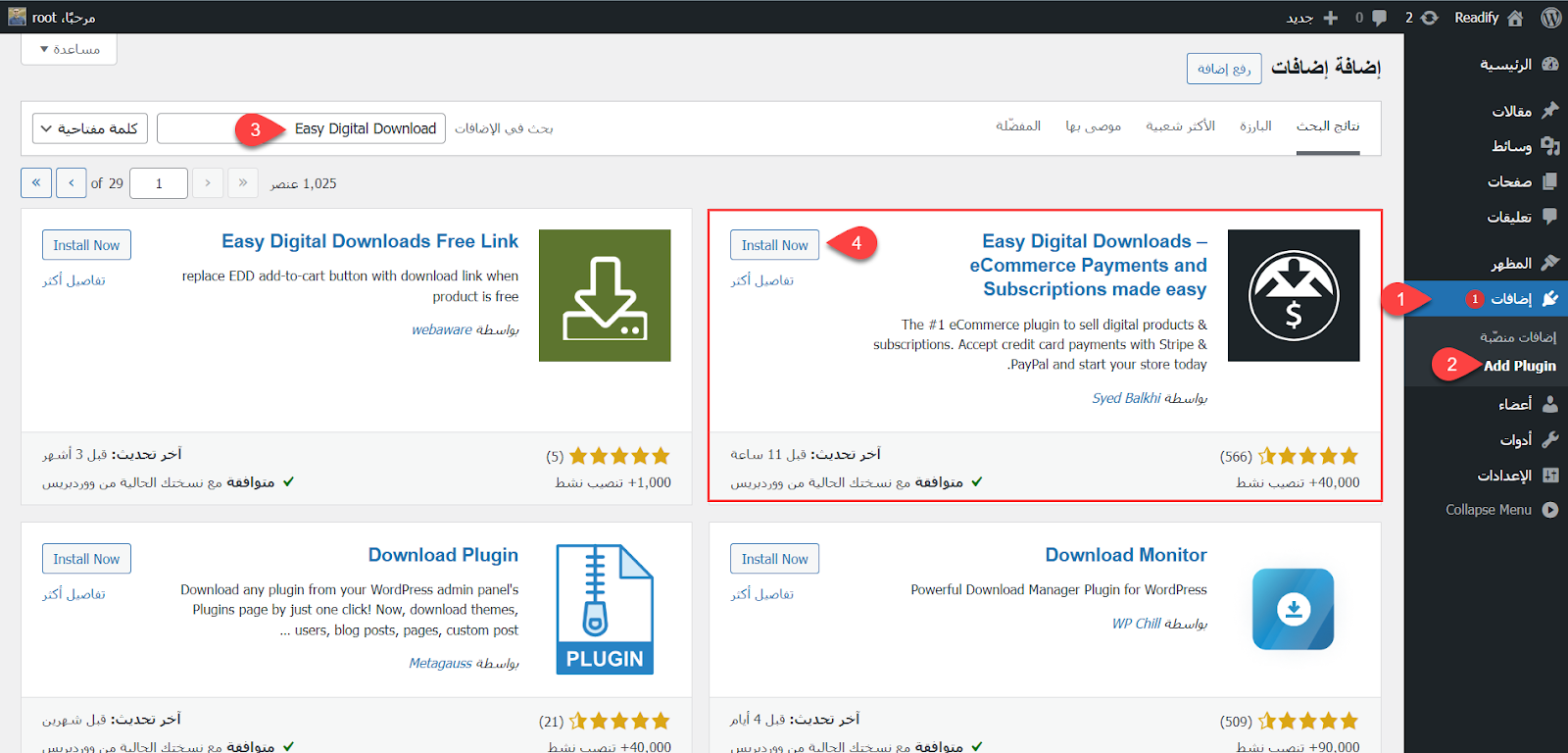Open author Metagauss link
The height and width of the screenshot is (753, 1568).
[440, 664]
